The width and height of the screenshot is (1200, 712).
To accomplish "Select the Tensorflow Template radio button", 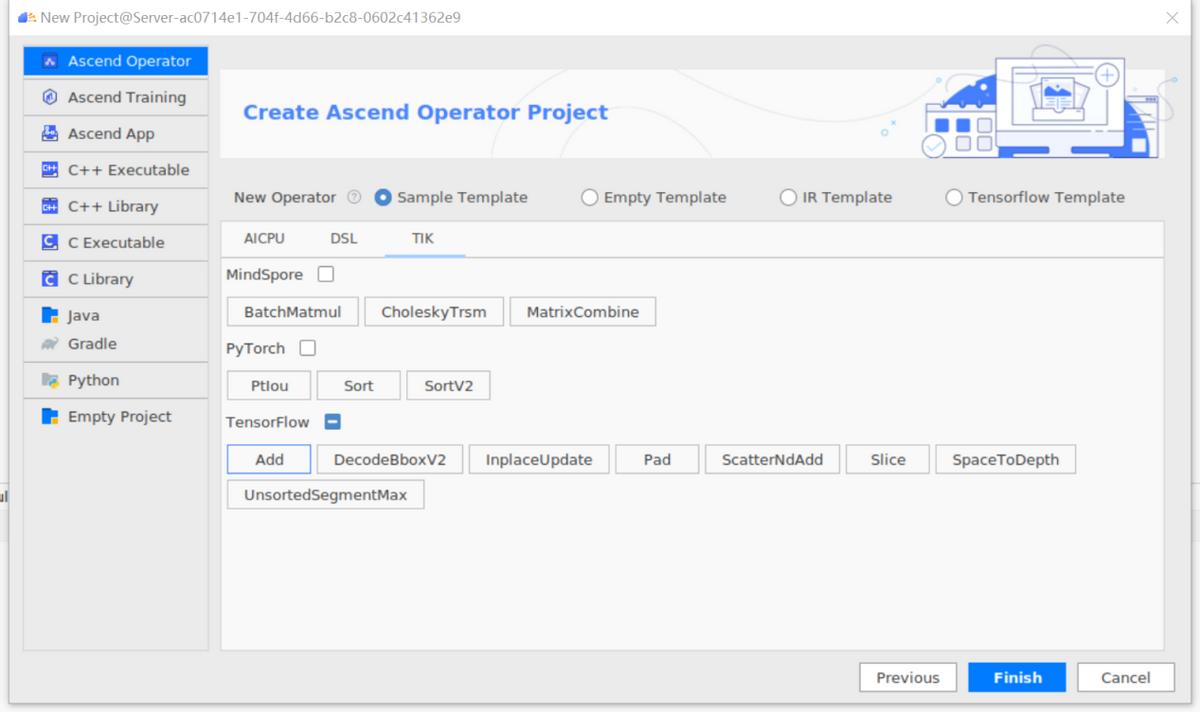I will (x=954, y=197).
